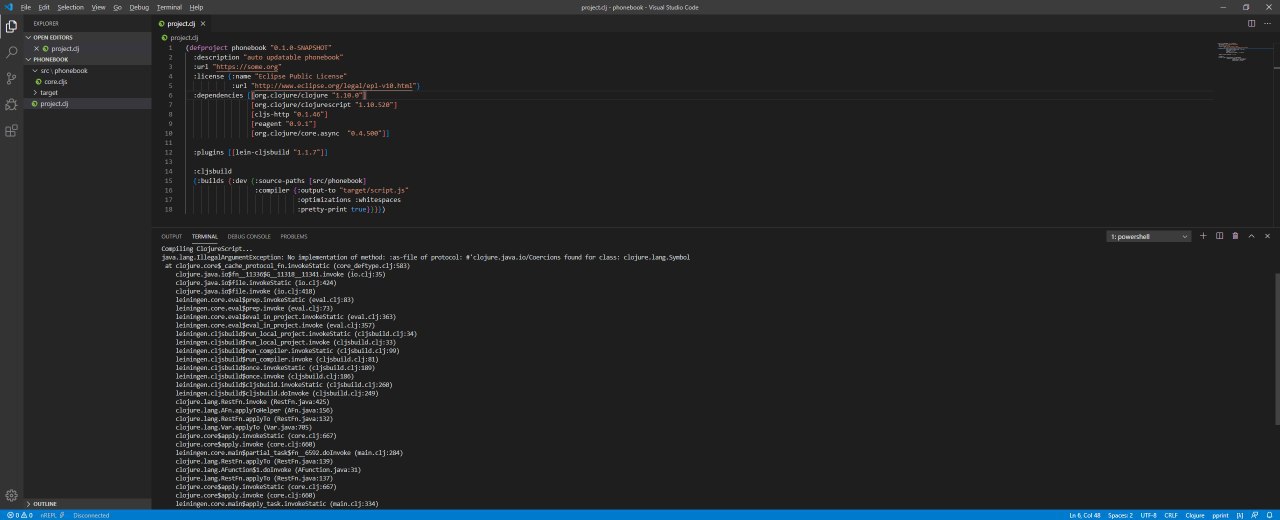This screenshot has width=1280, height=520.
Task: Change file encoding via UTF-8
Action: (1148, 515)
